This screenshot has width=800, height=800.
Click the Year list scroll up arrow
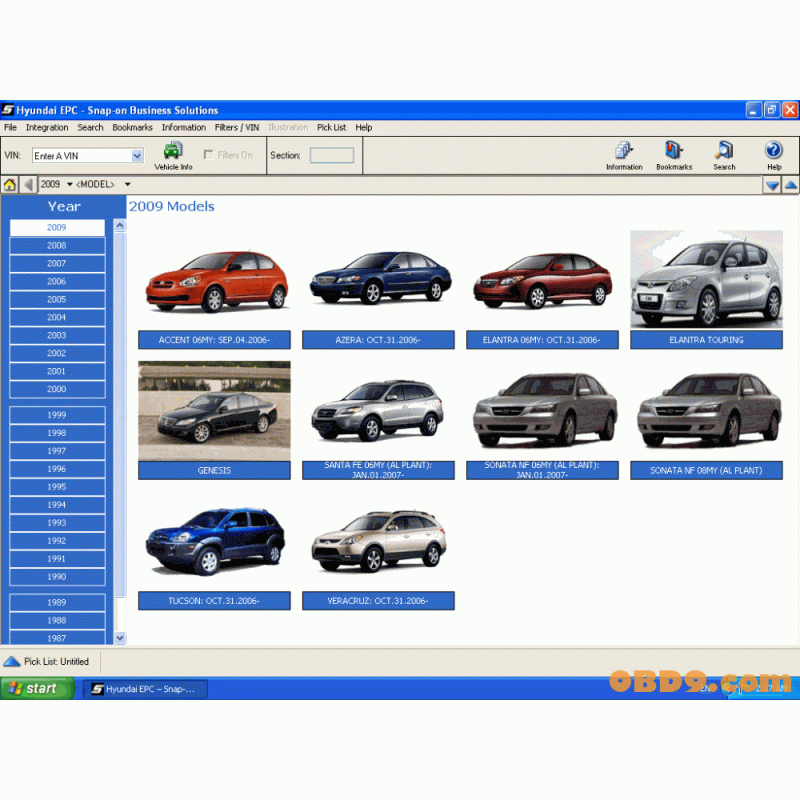point(120,225)
